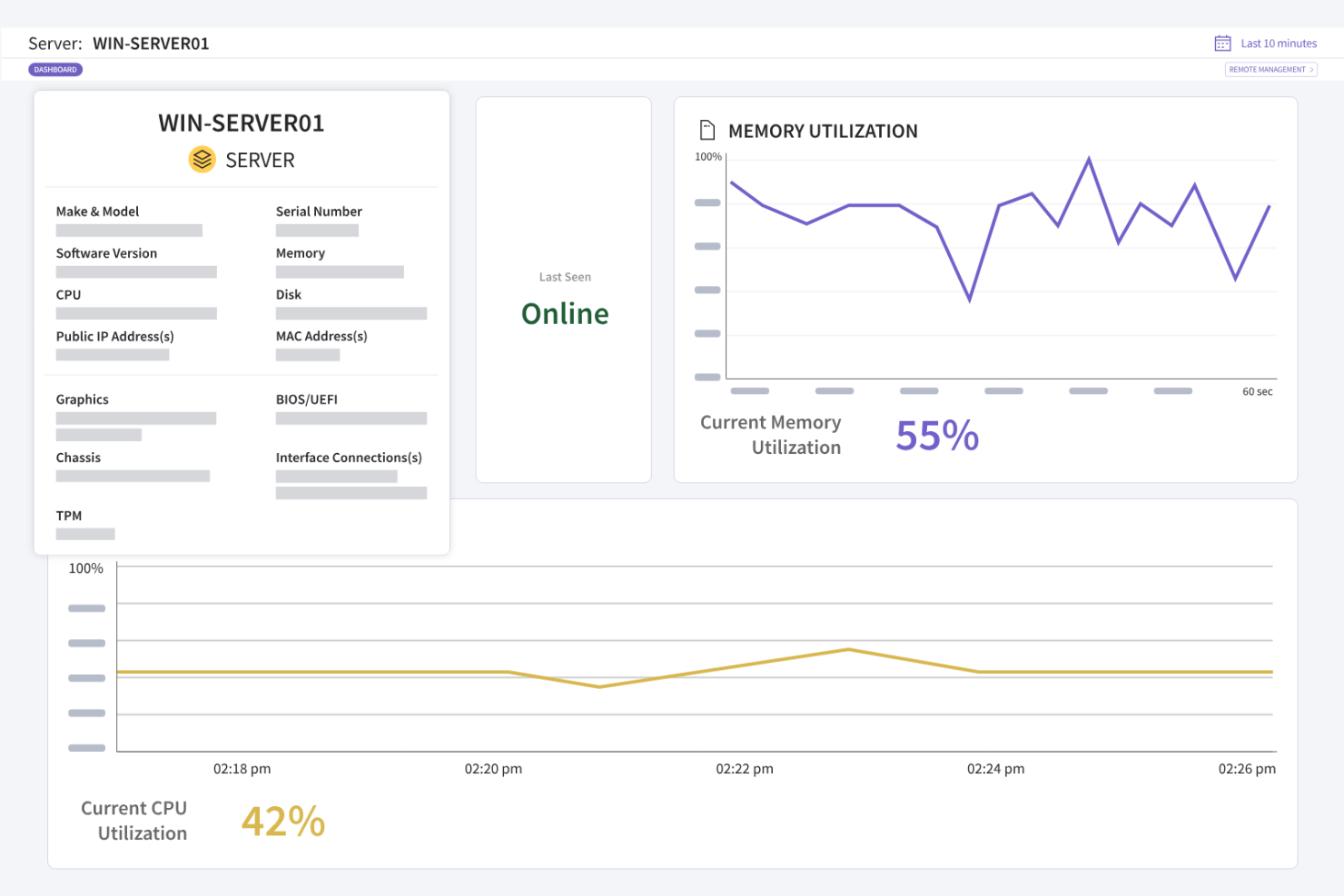Viewport: 1344px width, 896px height.
Task: Click the WIN-SERVER01 title in the header
Action: click(x=151, y=44)
